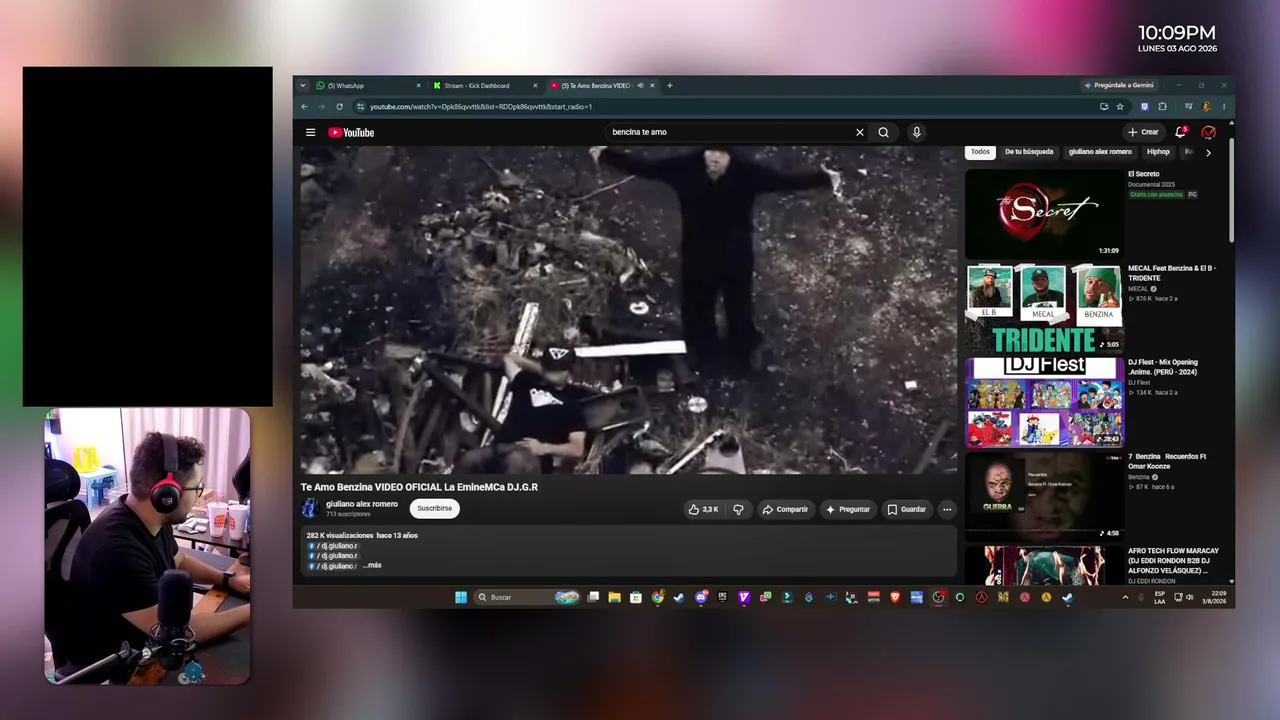Viewport: 1280px width, 720px height.
Task: Reload the page in the browser
Action: tap(339, 107)
